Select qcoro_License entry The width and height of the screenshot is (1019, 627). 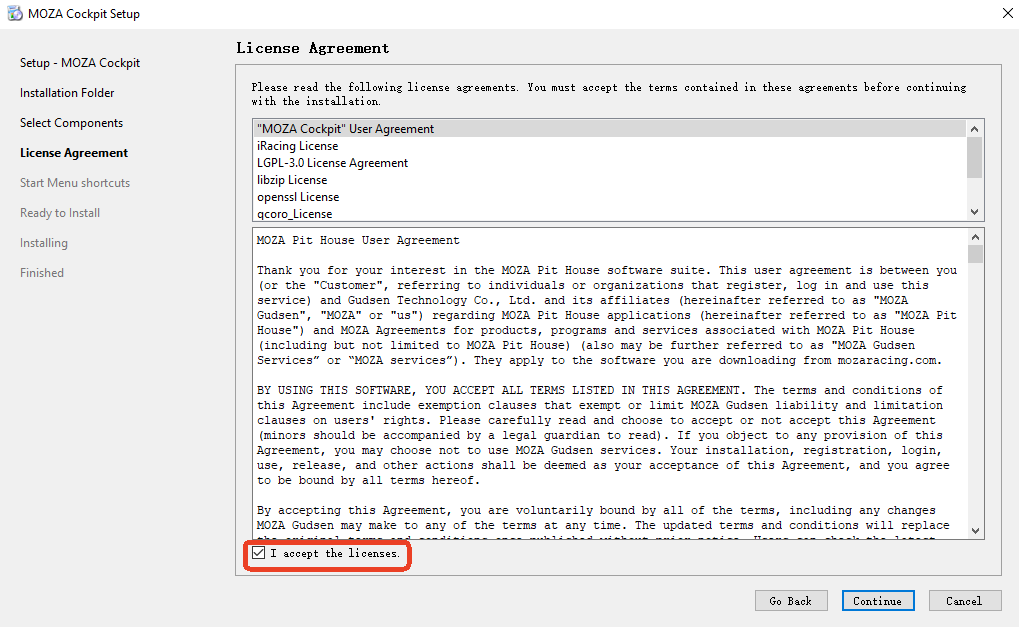tap(609, 213)
